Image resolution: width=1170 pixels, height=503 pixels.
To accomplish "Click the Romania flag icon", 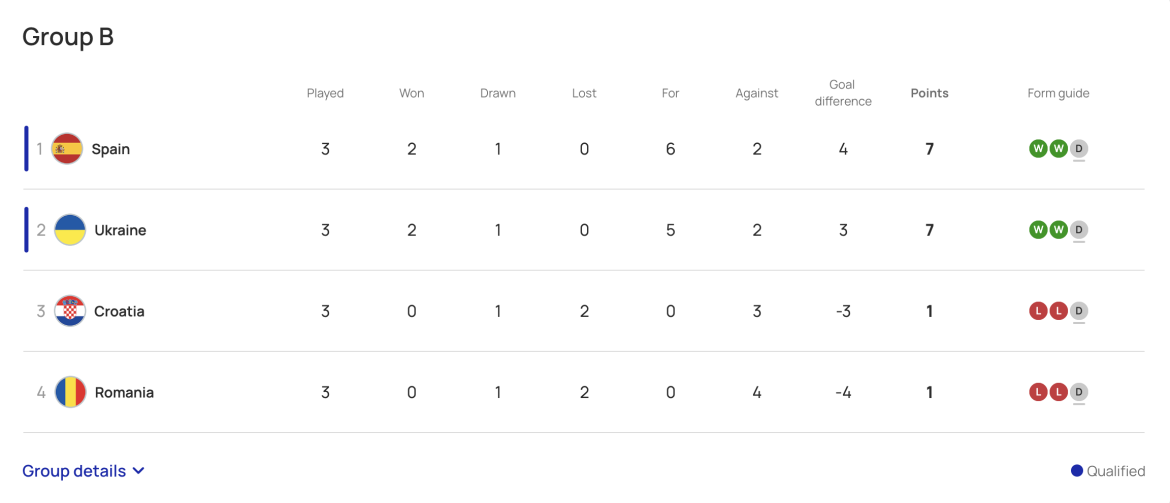I will 70,392.
